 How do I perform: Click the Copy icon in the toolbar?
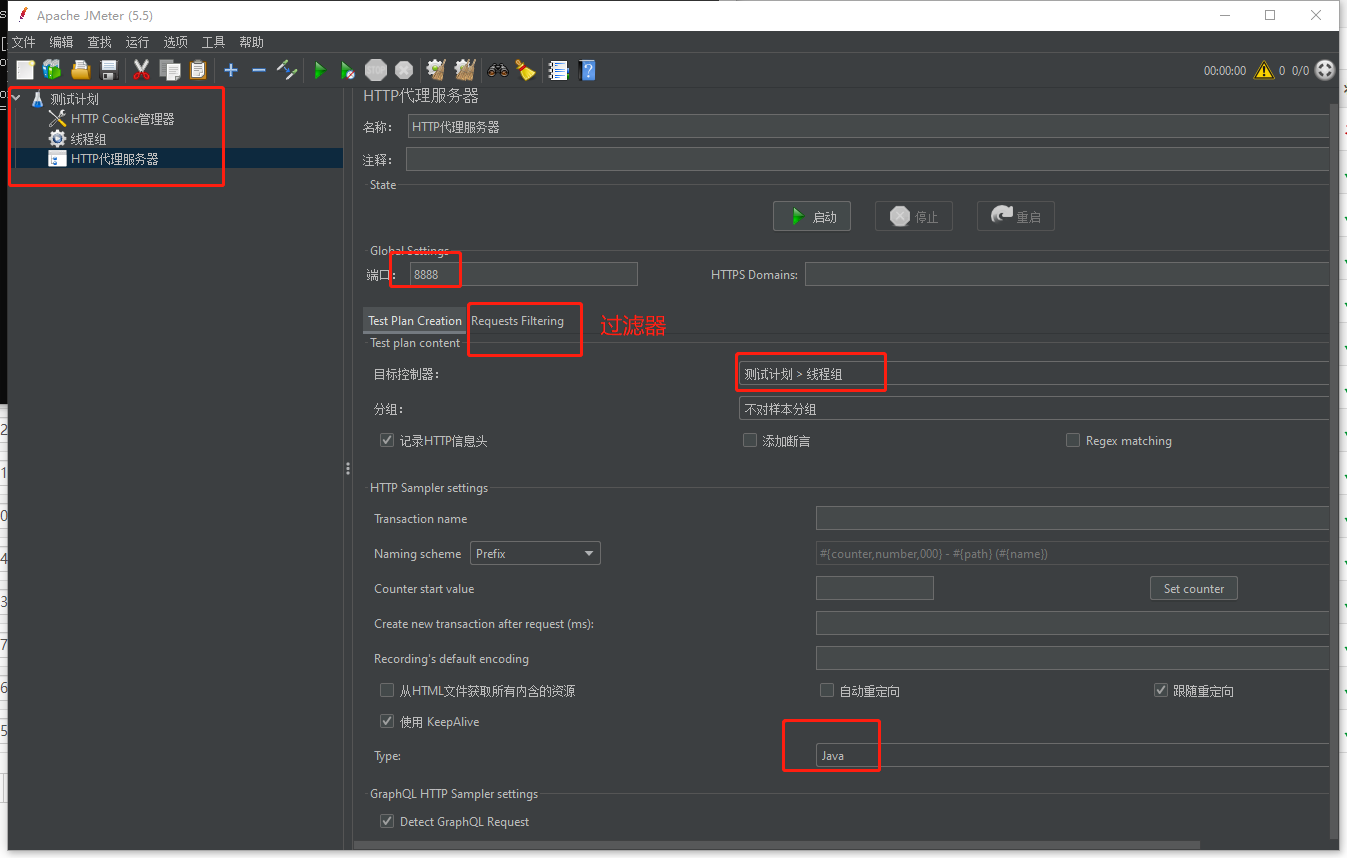(170, 70)
